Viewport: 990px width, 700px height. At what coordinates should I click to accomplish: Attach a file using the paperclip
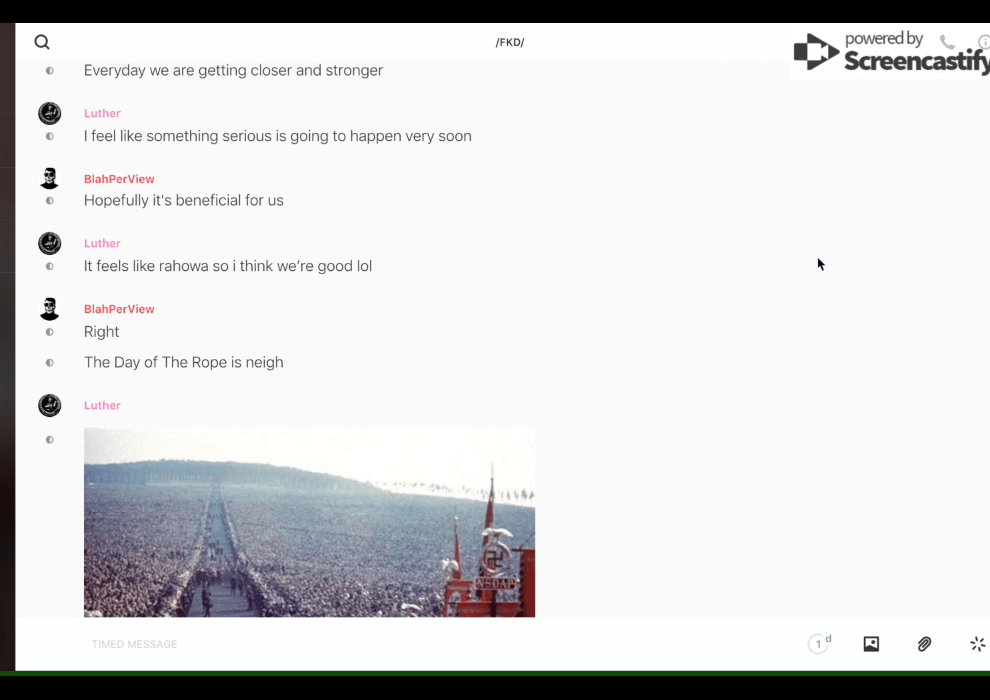pyautogui.click(x=924, y=644)
